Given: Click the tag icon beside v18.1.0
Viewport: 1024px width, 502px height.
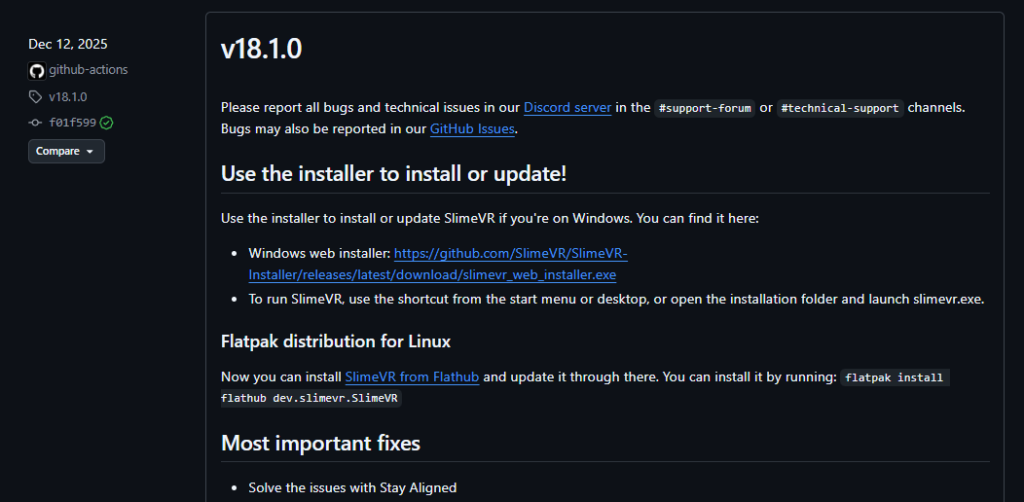Looking at the screenshot, I should [36, 97].
